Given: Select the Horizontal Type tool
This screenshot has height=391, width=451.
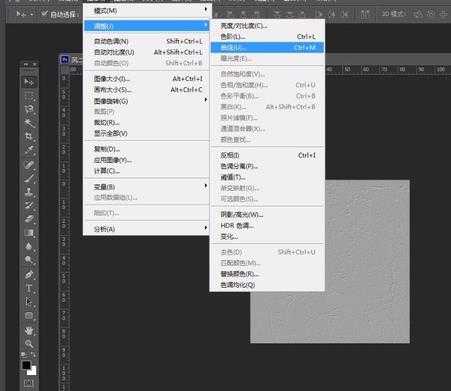Looking at the screenshot, I should click(29, 288).
